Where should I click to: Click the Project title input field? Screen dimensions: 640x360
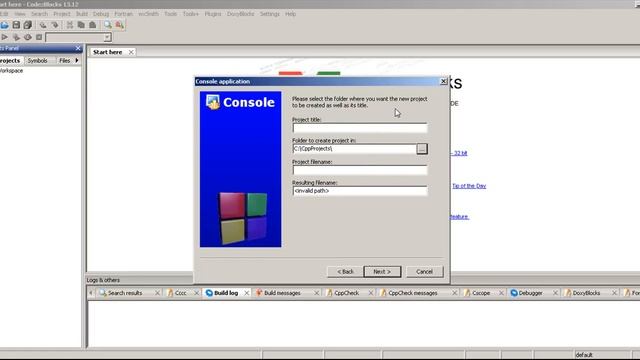[360, 128]
